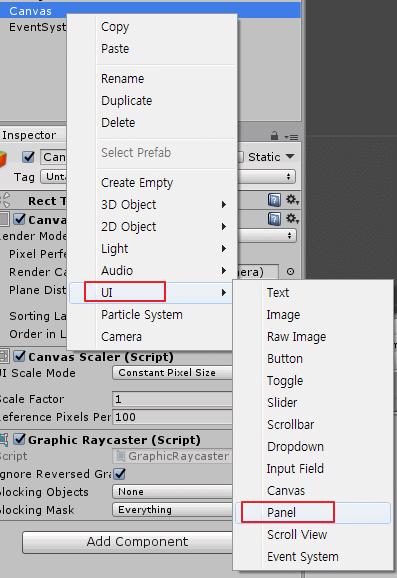Open the Blocking Mask dropdown
Viewport: 397px width, 578px height.
tap(172, 510)
